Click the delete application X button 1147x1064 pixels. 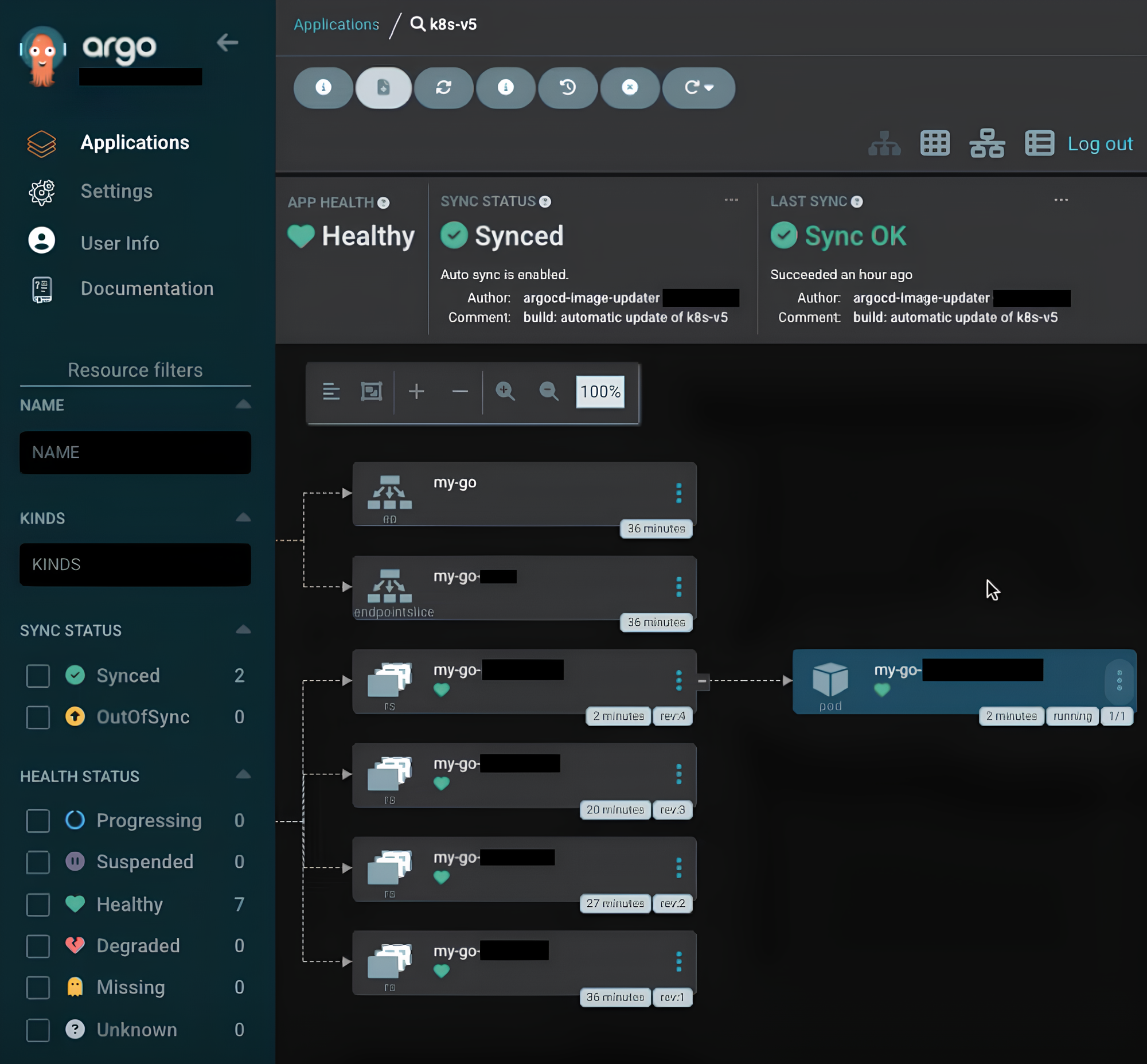630,88
